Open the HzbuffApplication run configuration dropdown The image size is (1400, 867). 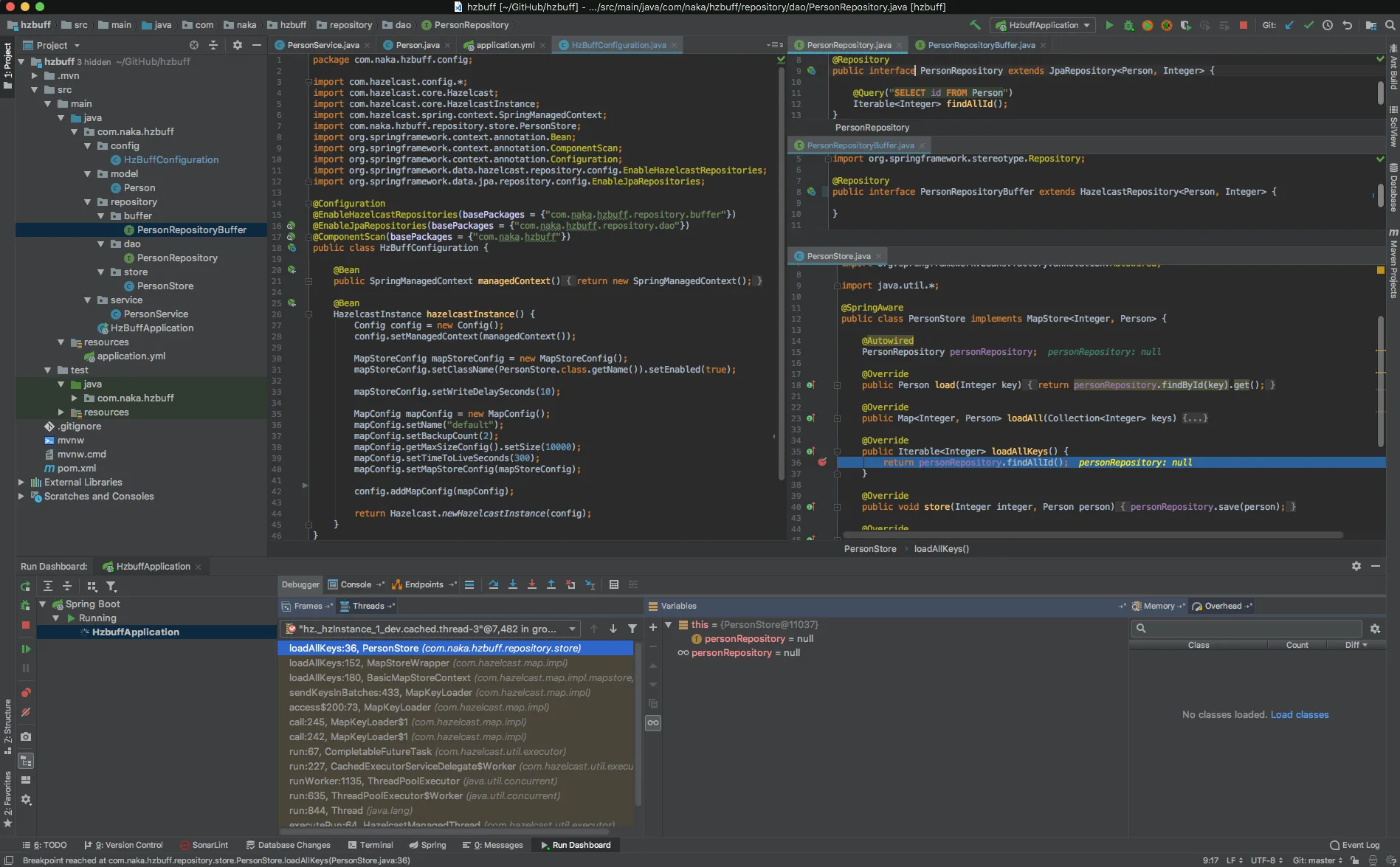[1043, 25]
